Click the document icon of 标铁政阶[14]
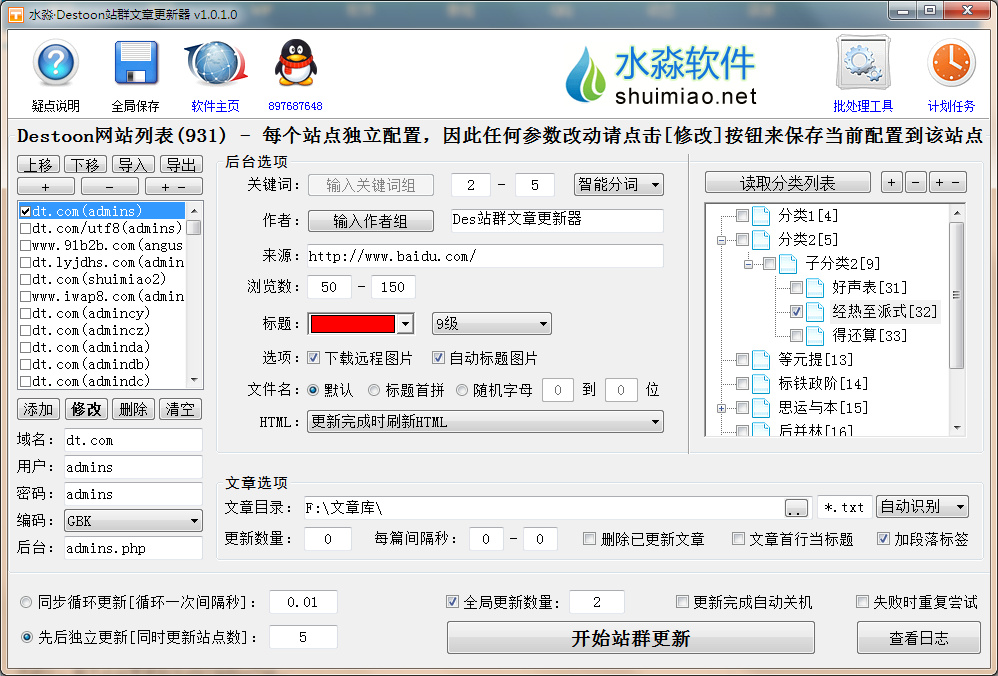 761,384
